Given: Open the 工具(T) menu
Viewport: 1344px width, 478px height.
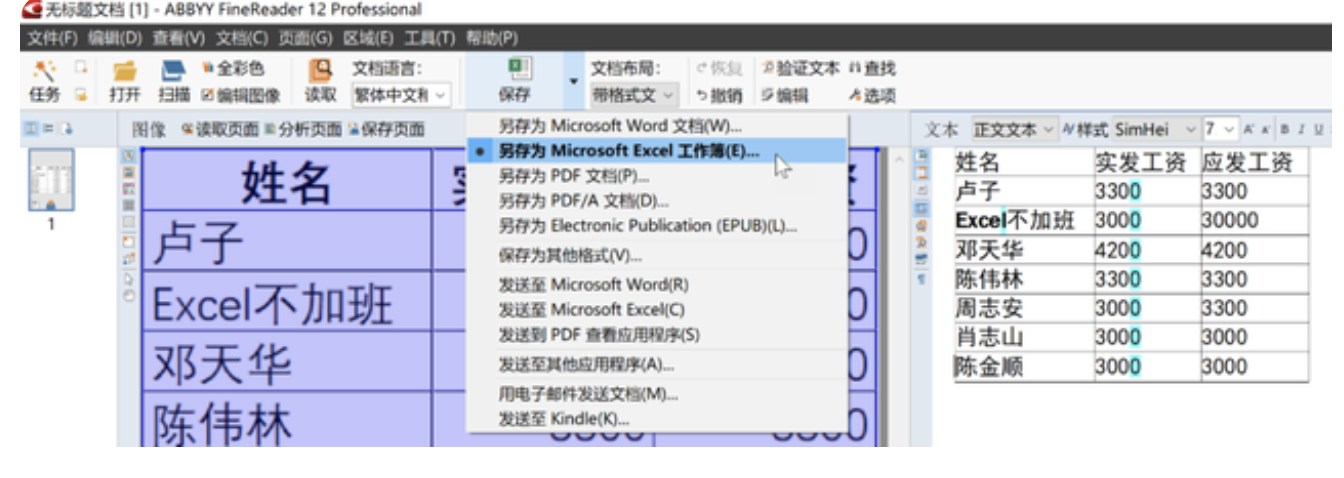Looking at the screenshot, I should point(429,38).
